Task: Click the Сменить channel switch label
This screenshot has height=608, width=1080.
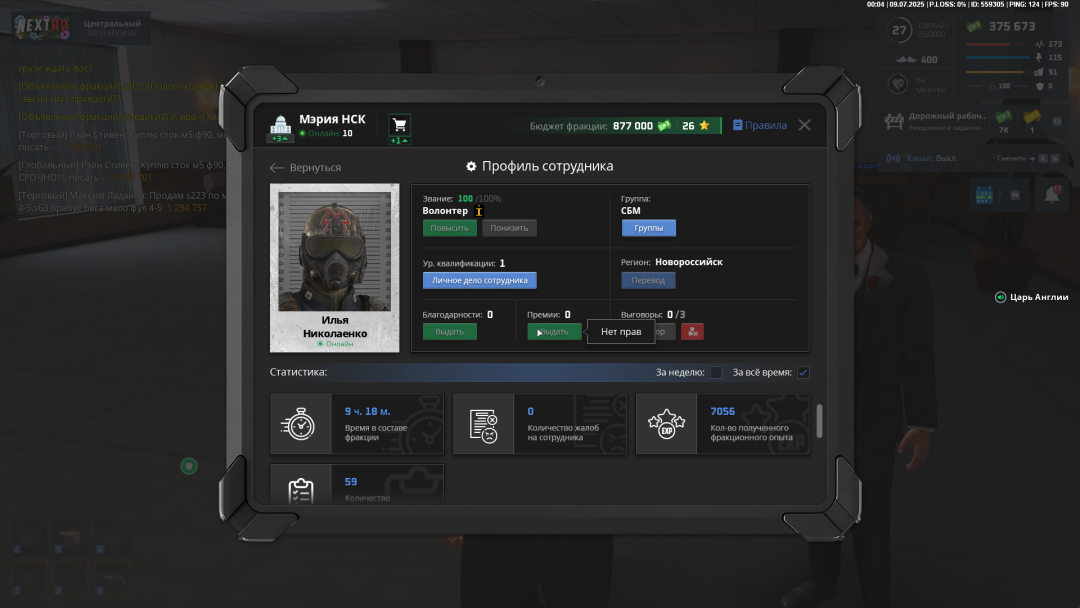Action: click(x=1011, y=158)
